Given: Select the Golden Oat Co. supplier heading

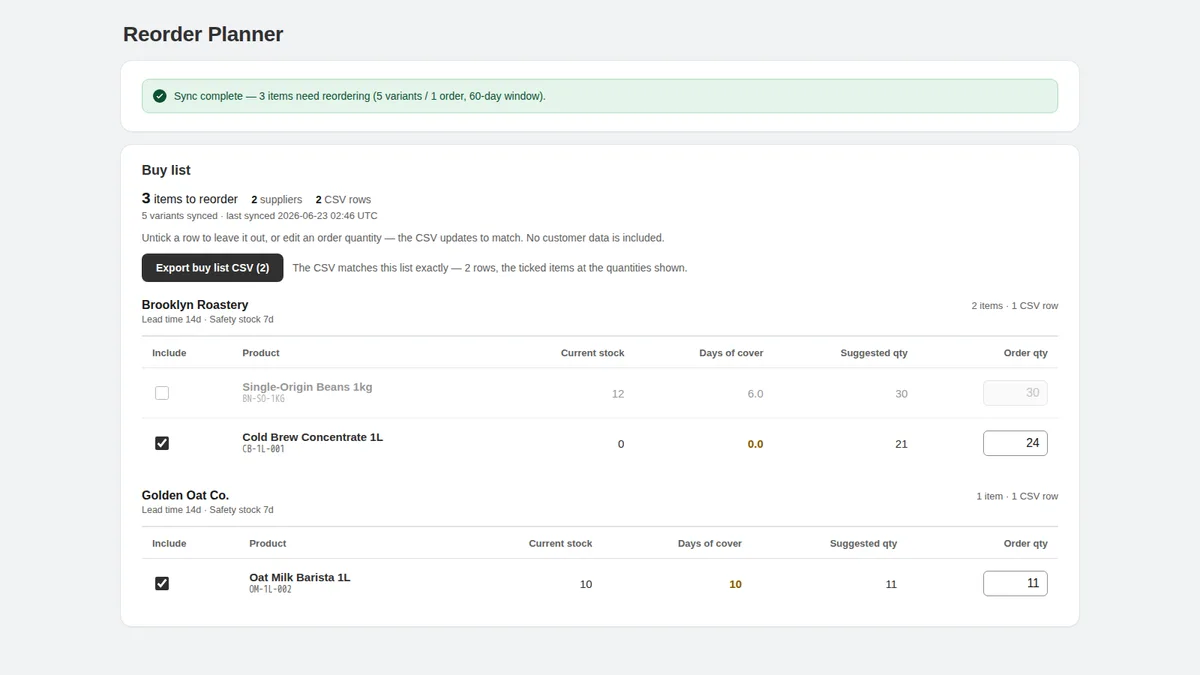Looking at the screenshot, I should pos(185,495).
